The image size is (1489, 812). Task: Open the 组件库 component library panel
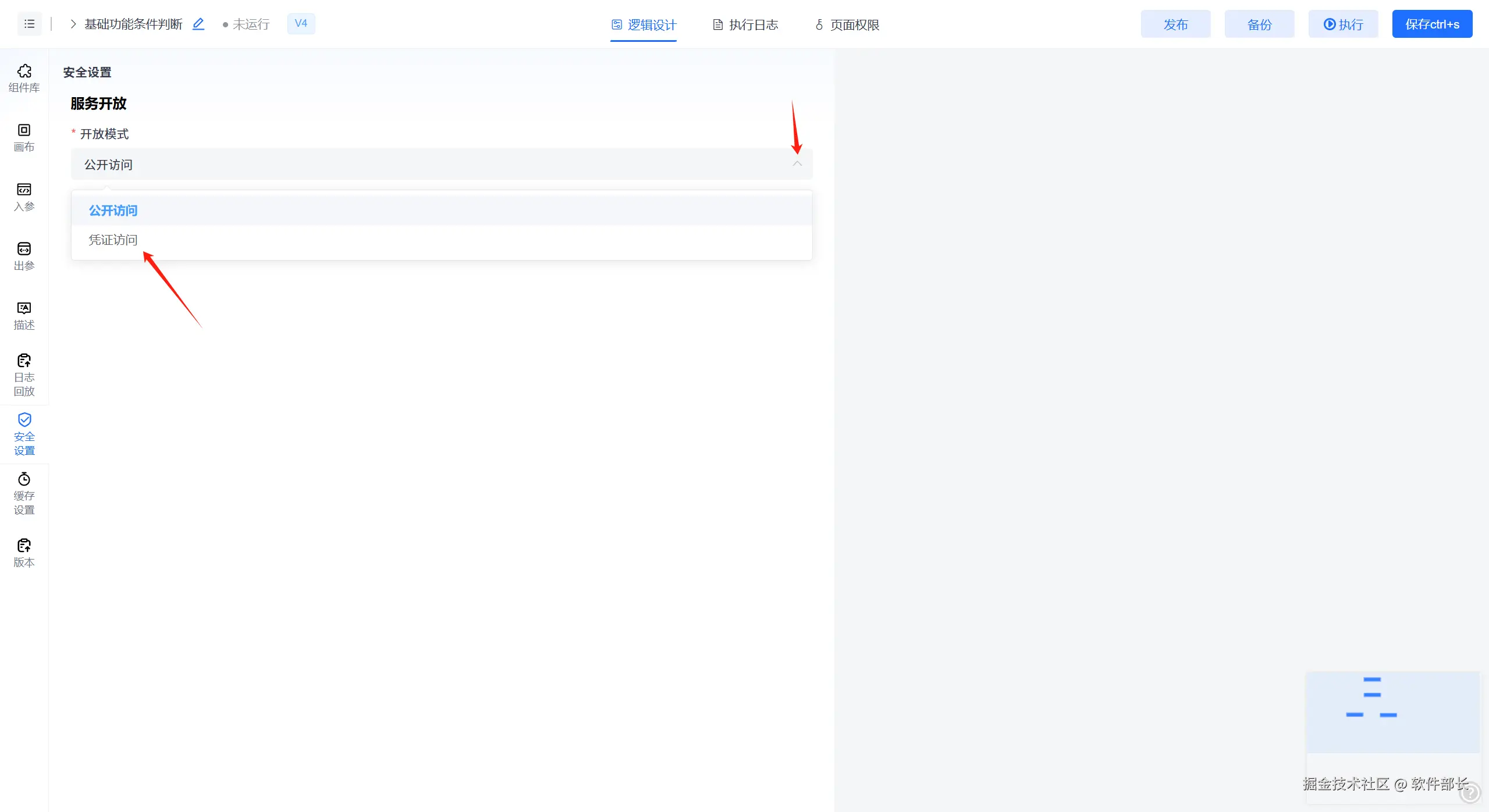(24, 78)
